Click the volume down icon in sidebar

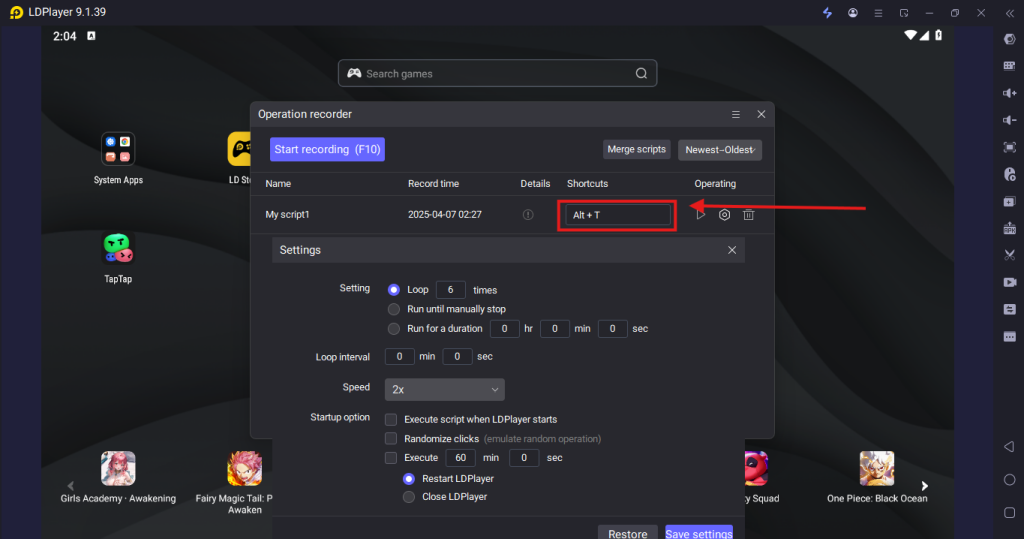point(1009,120)
